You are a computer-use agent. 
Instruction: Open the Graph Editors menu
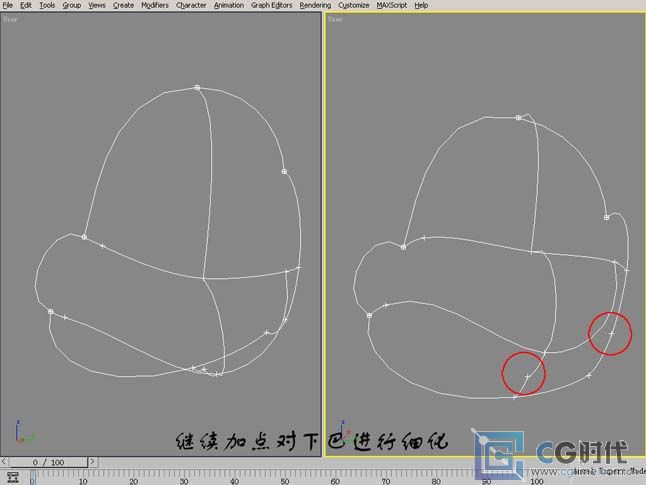point(272,5)
